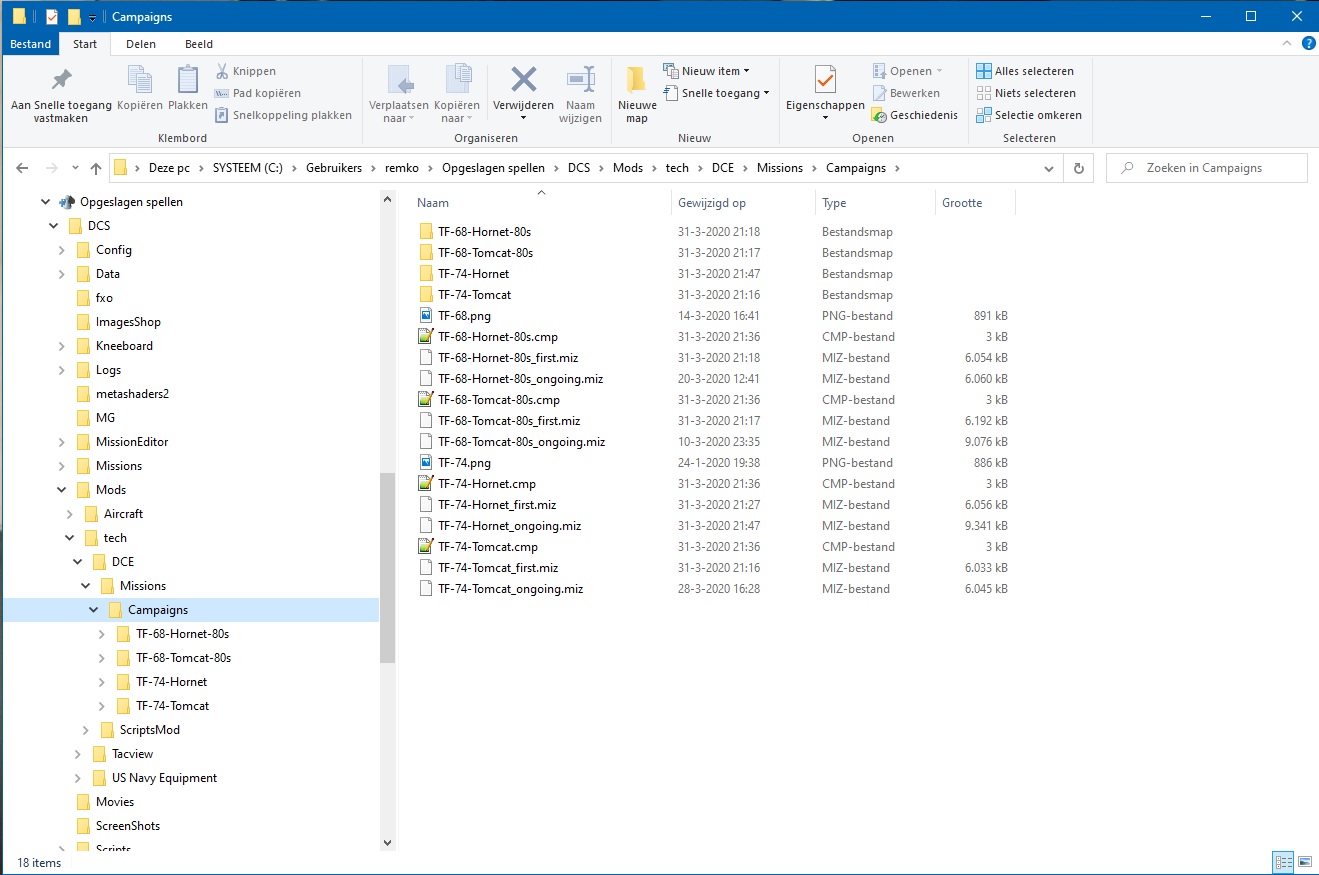Collapse the ribbon with the chevron
This screenshot has height=875, width=1319.
click(x=1286, y=44)
